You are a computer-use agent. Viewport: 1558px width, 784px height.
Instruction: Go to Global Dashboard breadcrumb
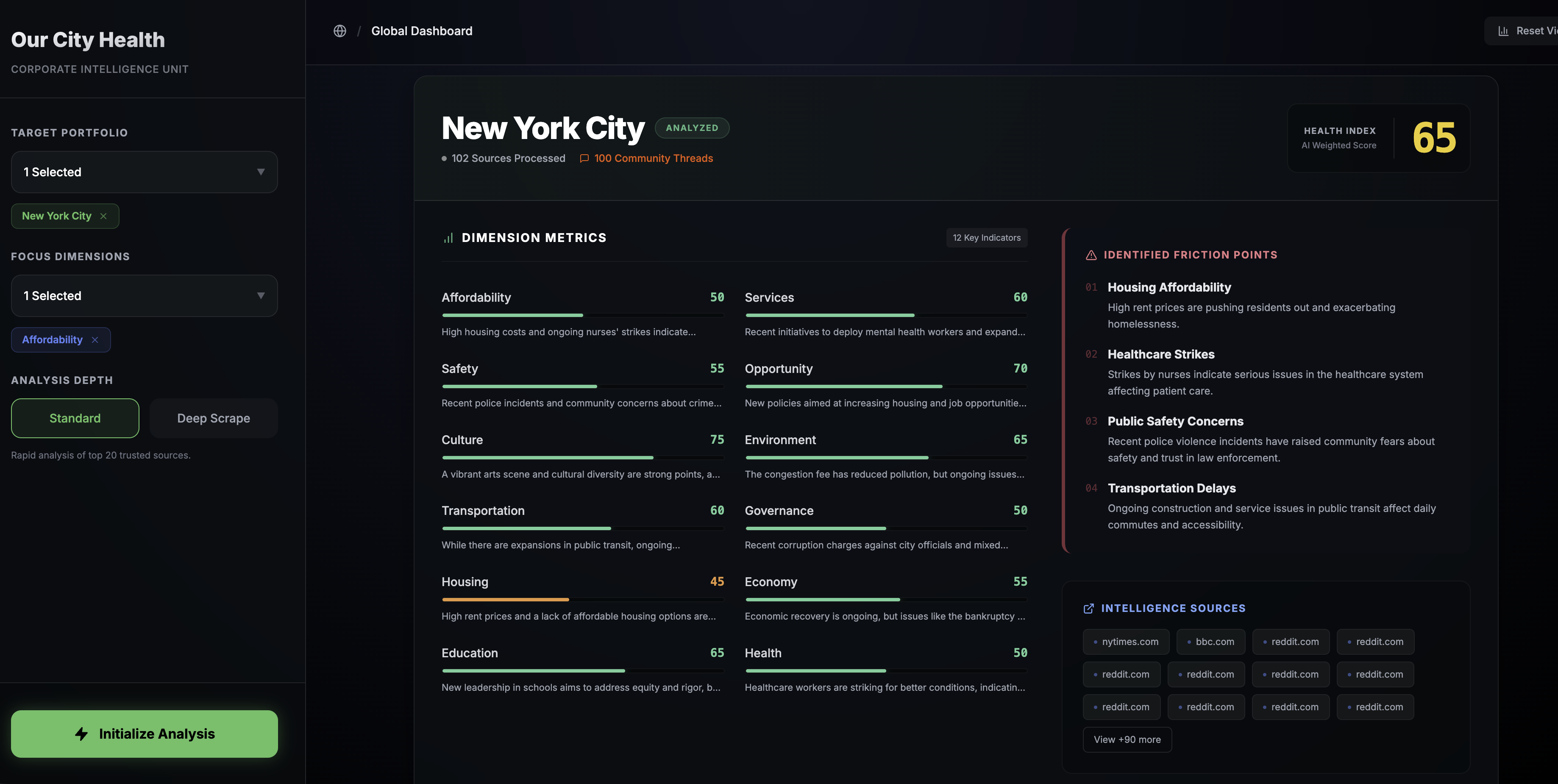[x=422, y=31]
